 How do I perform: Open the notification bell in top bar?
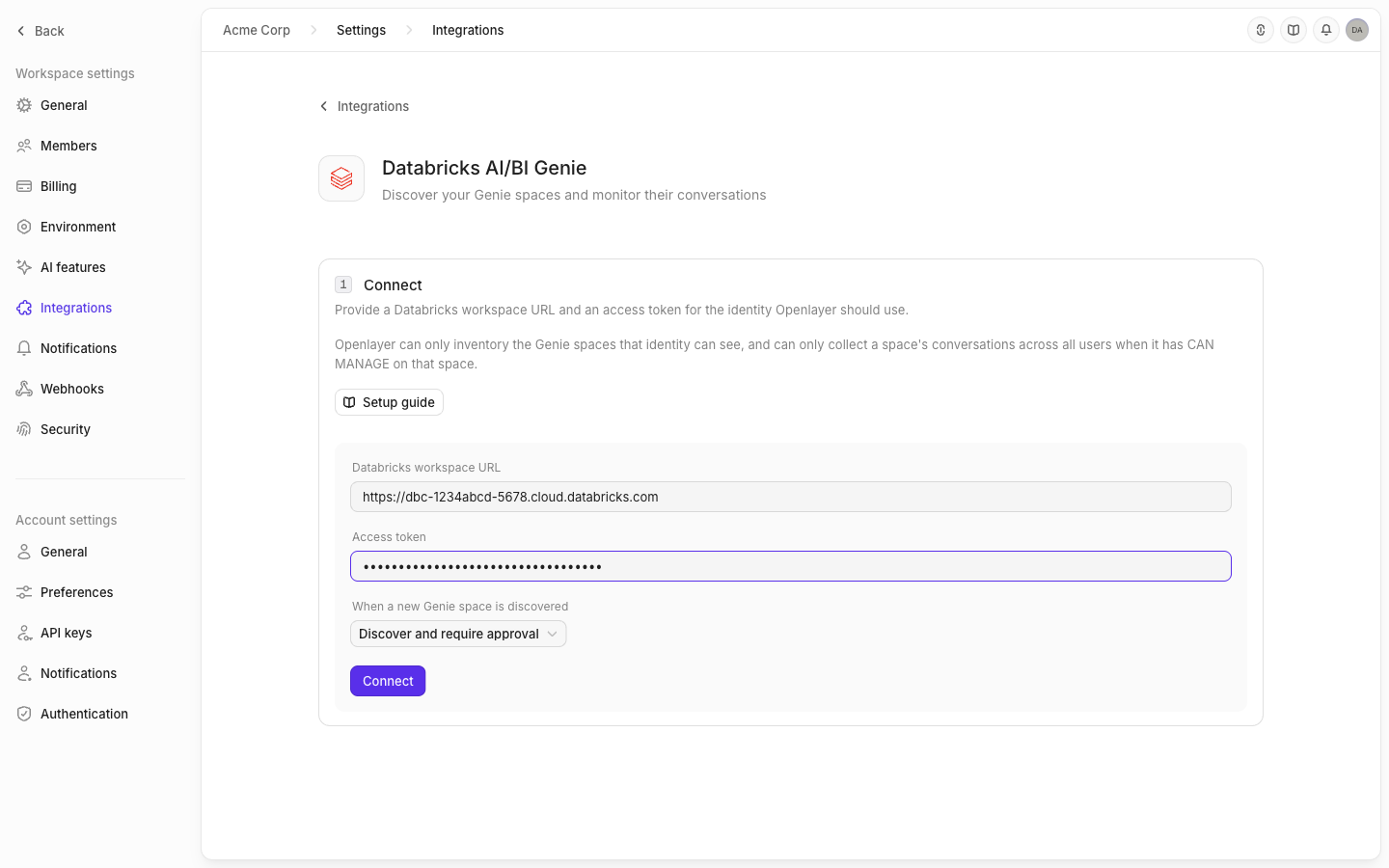pyautogui.click(x=1326, y=30)
